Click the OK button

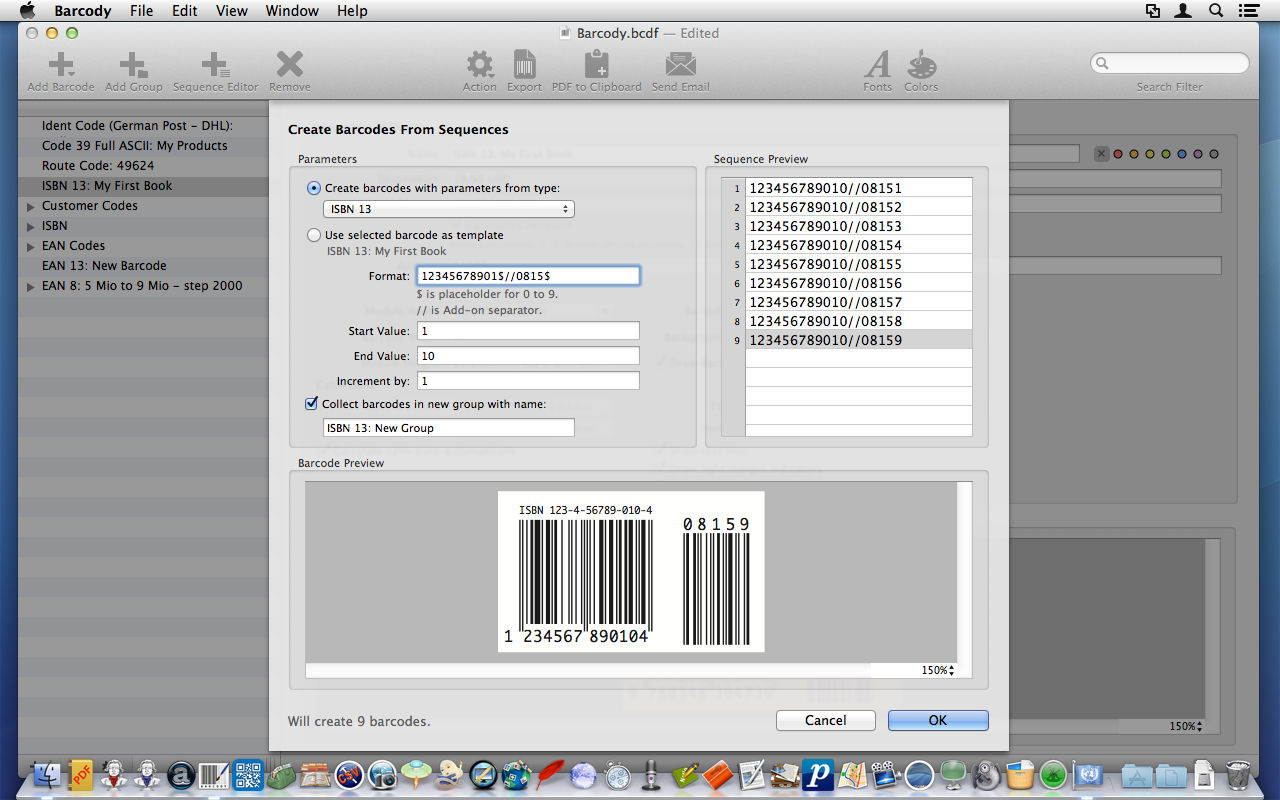point(938,720)
